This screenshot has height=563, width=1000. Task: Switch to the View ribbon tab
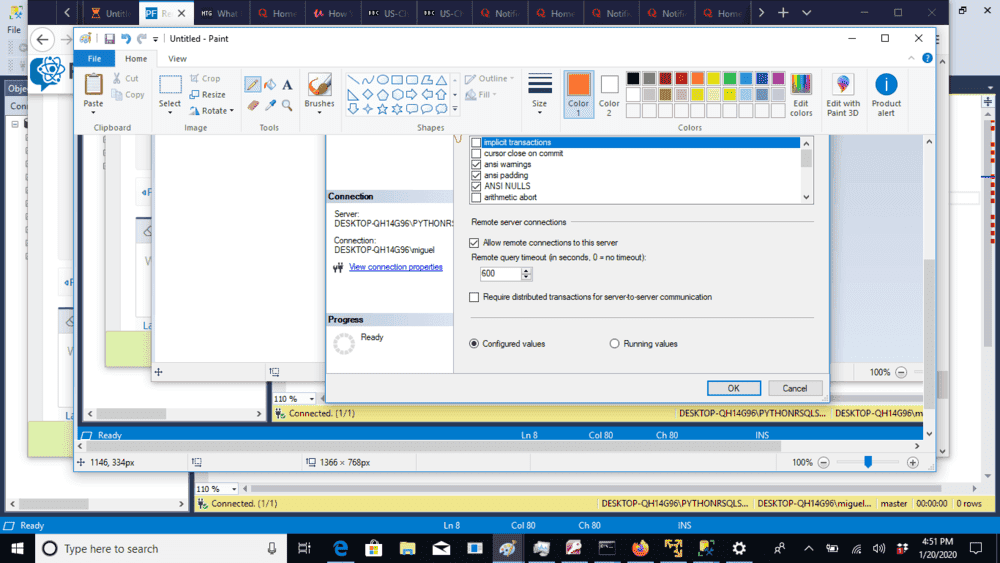coord(177,59)
